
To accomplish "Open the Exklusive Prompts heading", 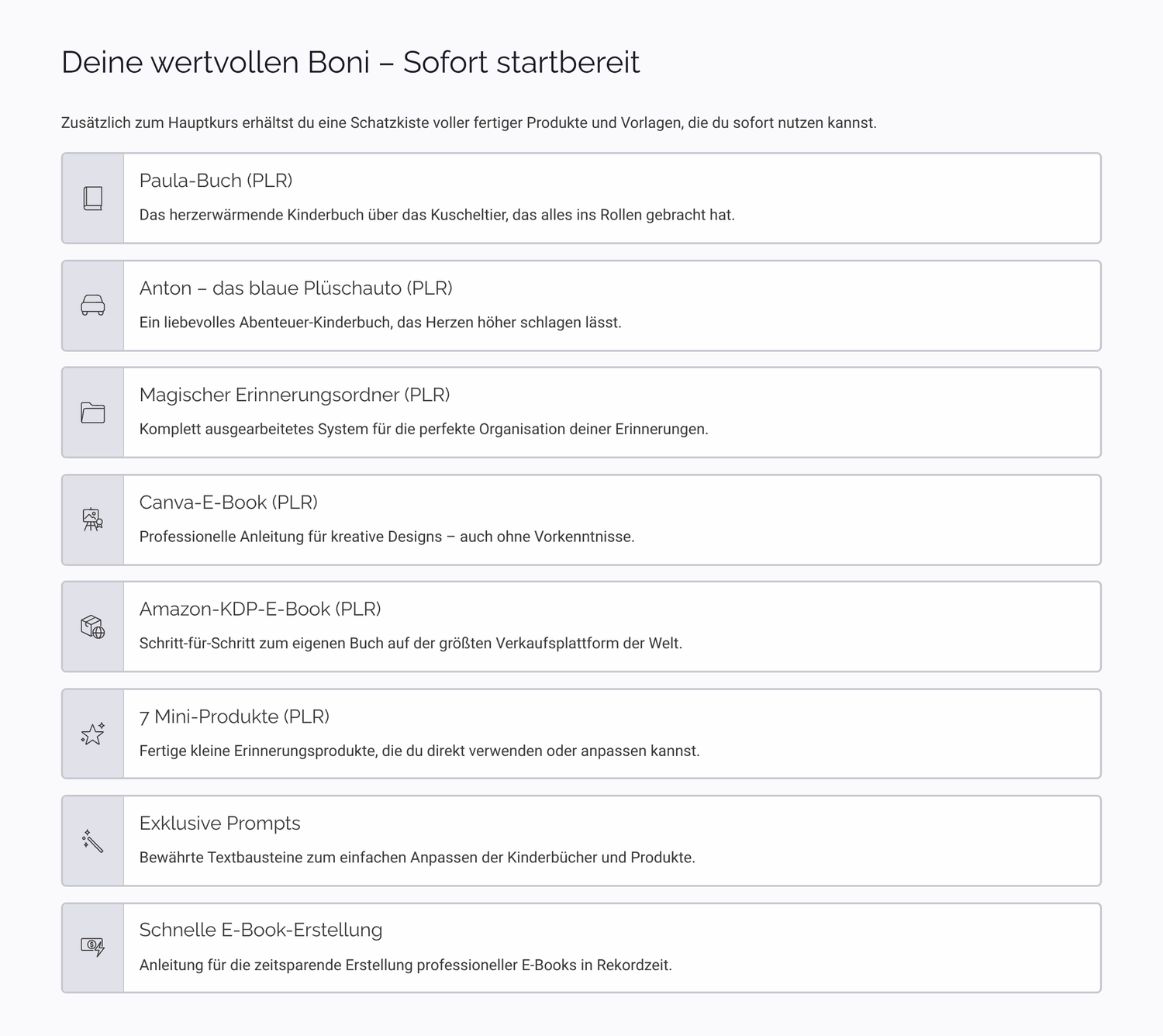I will click(x=219, y=824).
